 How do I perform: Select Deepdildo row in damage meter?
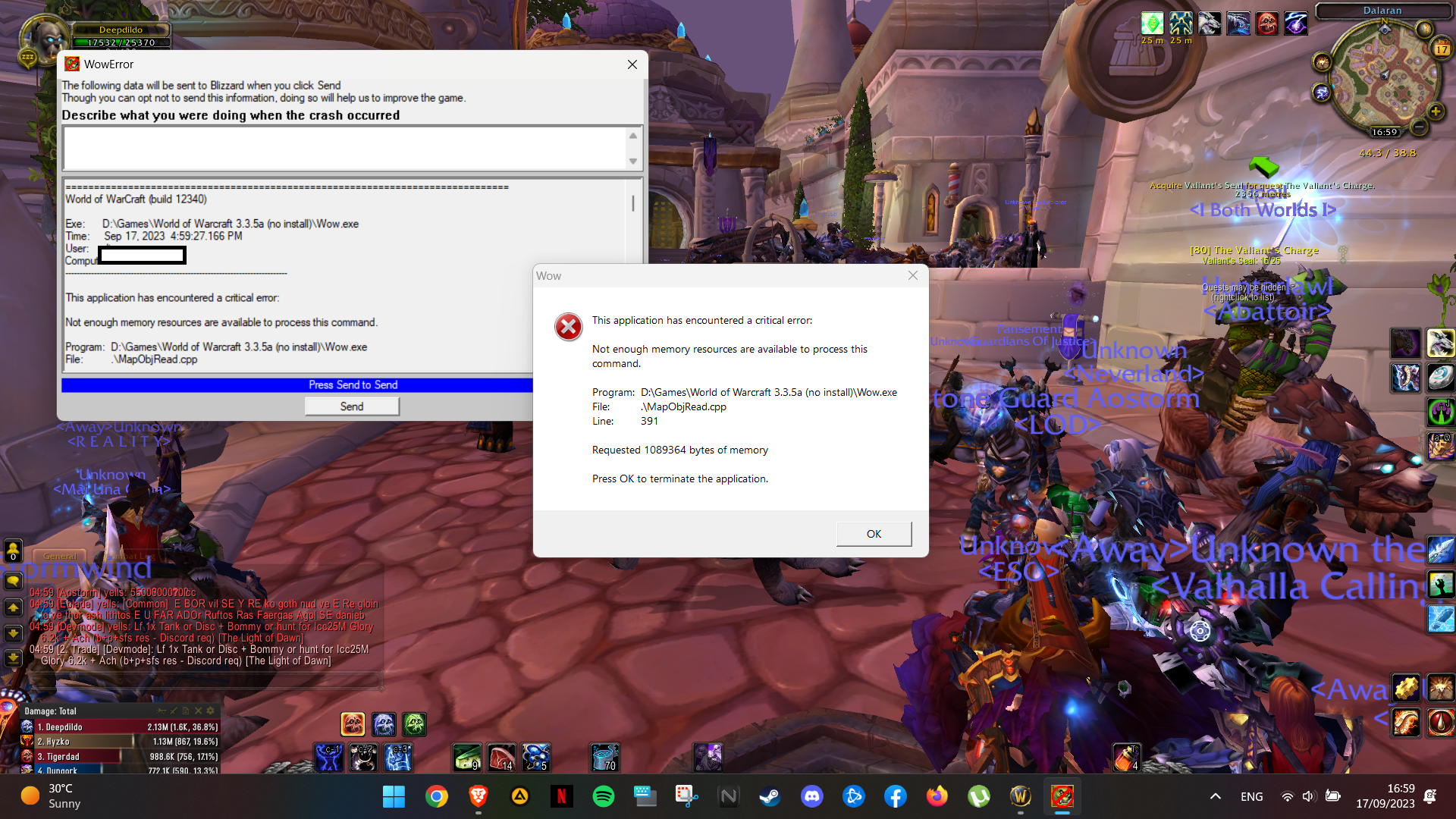click(x=121, y=726)
